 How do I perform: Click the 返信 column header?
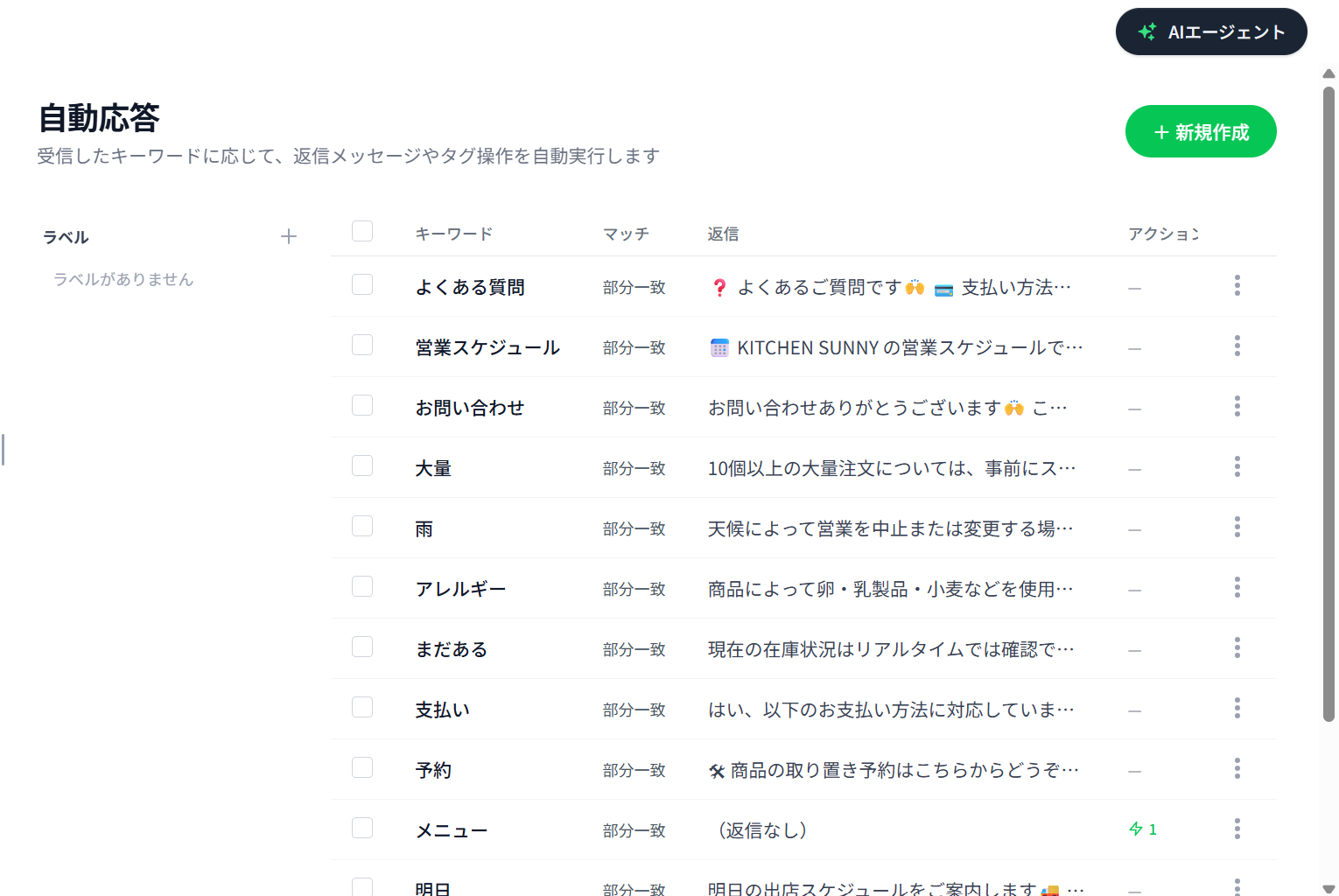pos(723,234)
